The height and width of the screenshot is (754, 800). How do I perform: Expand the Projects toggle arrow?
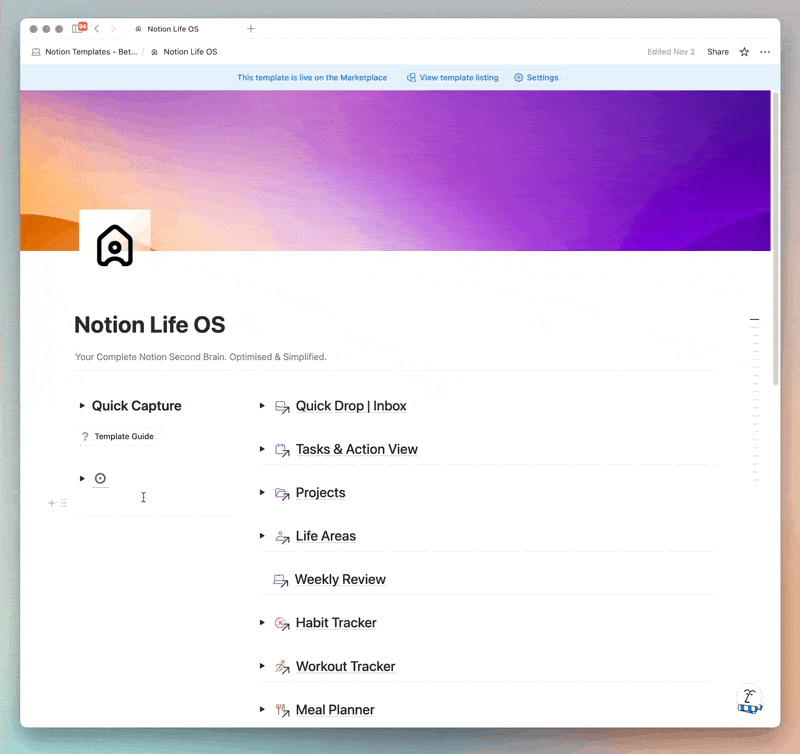[x=262, y=492]
